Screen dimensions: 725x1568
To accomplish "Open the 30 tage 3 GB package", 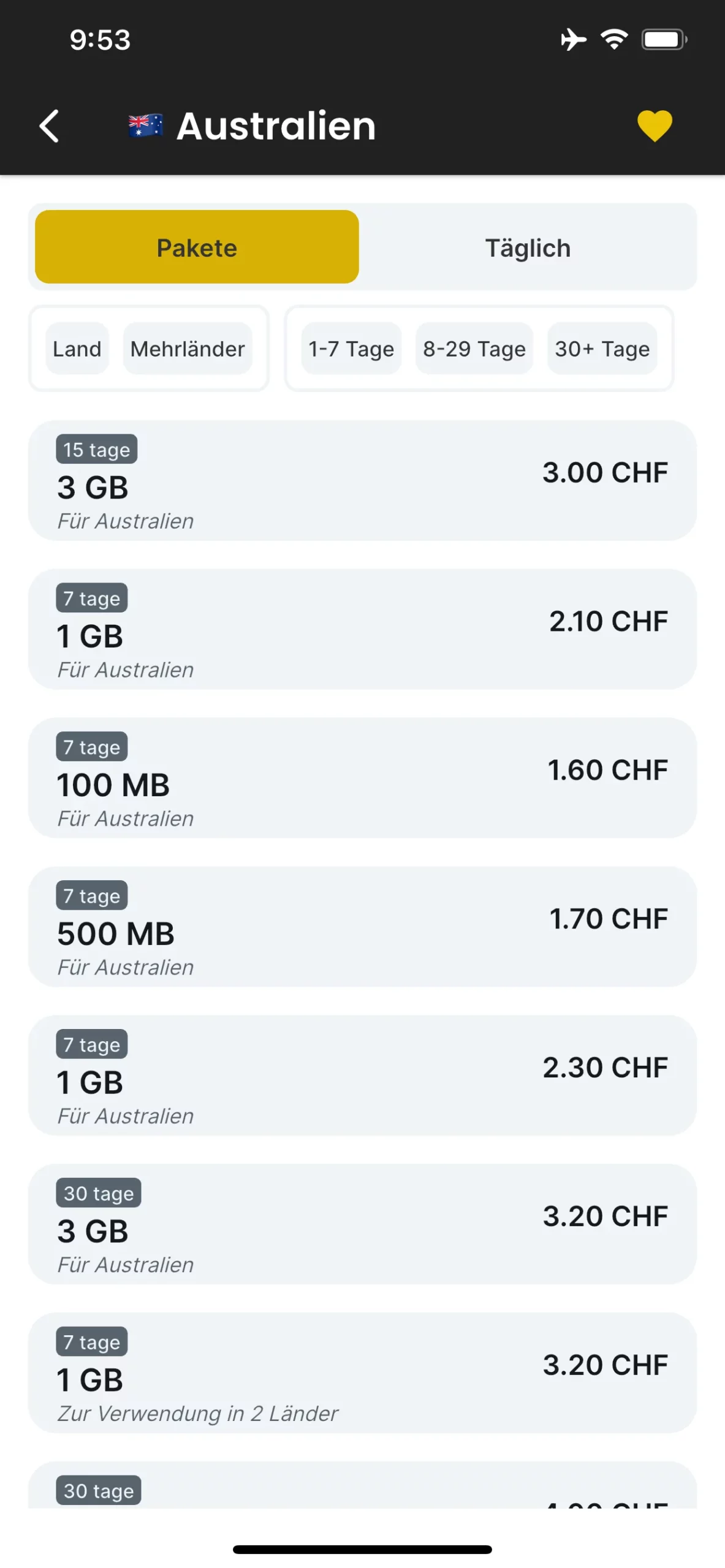I will click(x=362, y=1224).
